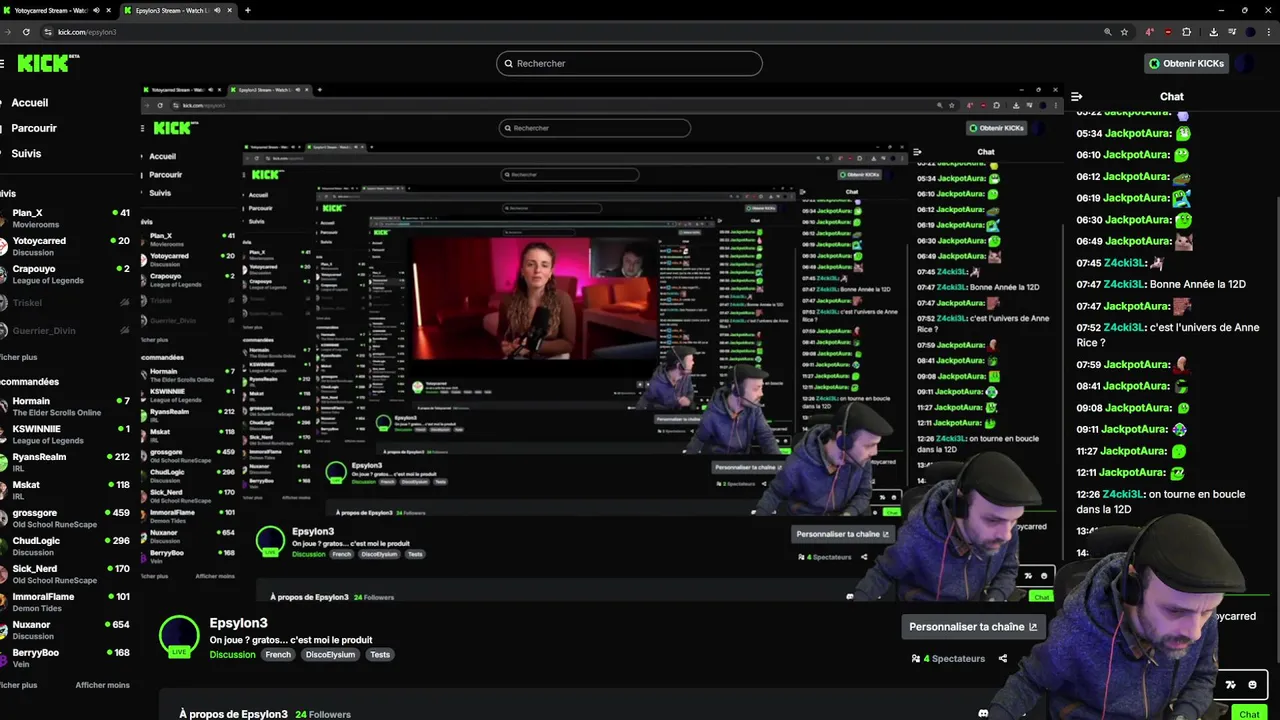Screen dimensions: 1280x720
Task: Open Parcourir in sidebar
Action: click(34, 128)
